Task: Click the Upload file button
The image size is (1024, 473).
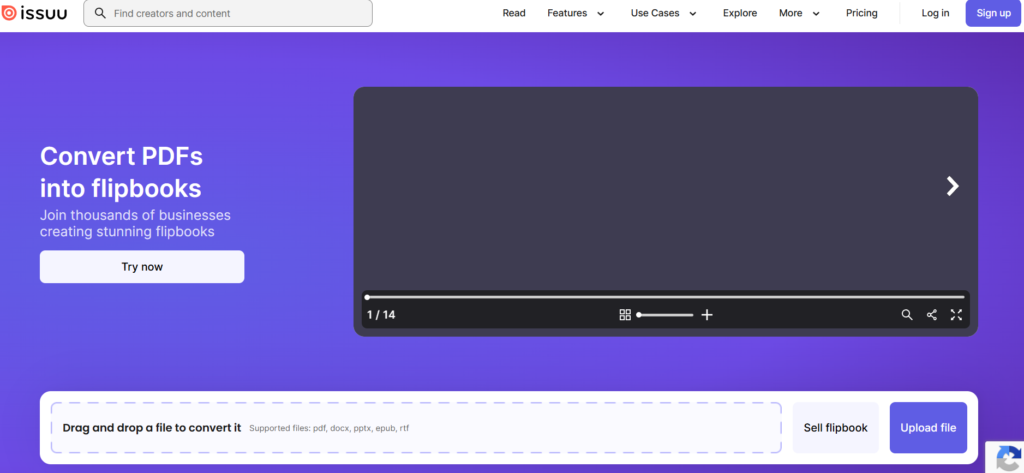Action: click(x=928, y=428)
